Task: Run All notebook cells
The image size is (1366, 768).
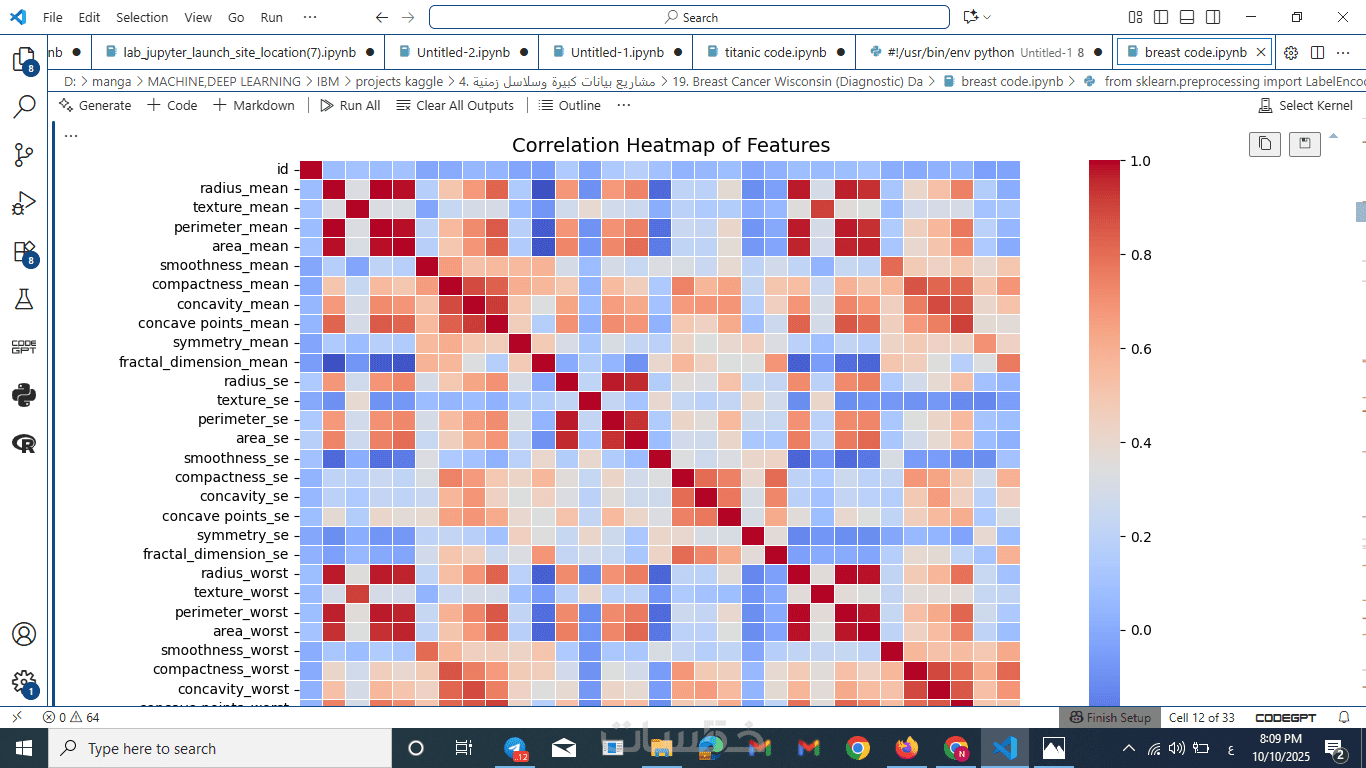Action: 350,105
